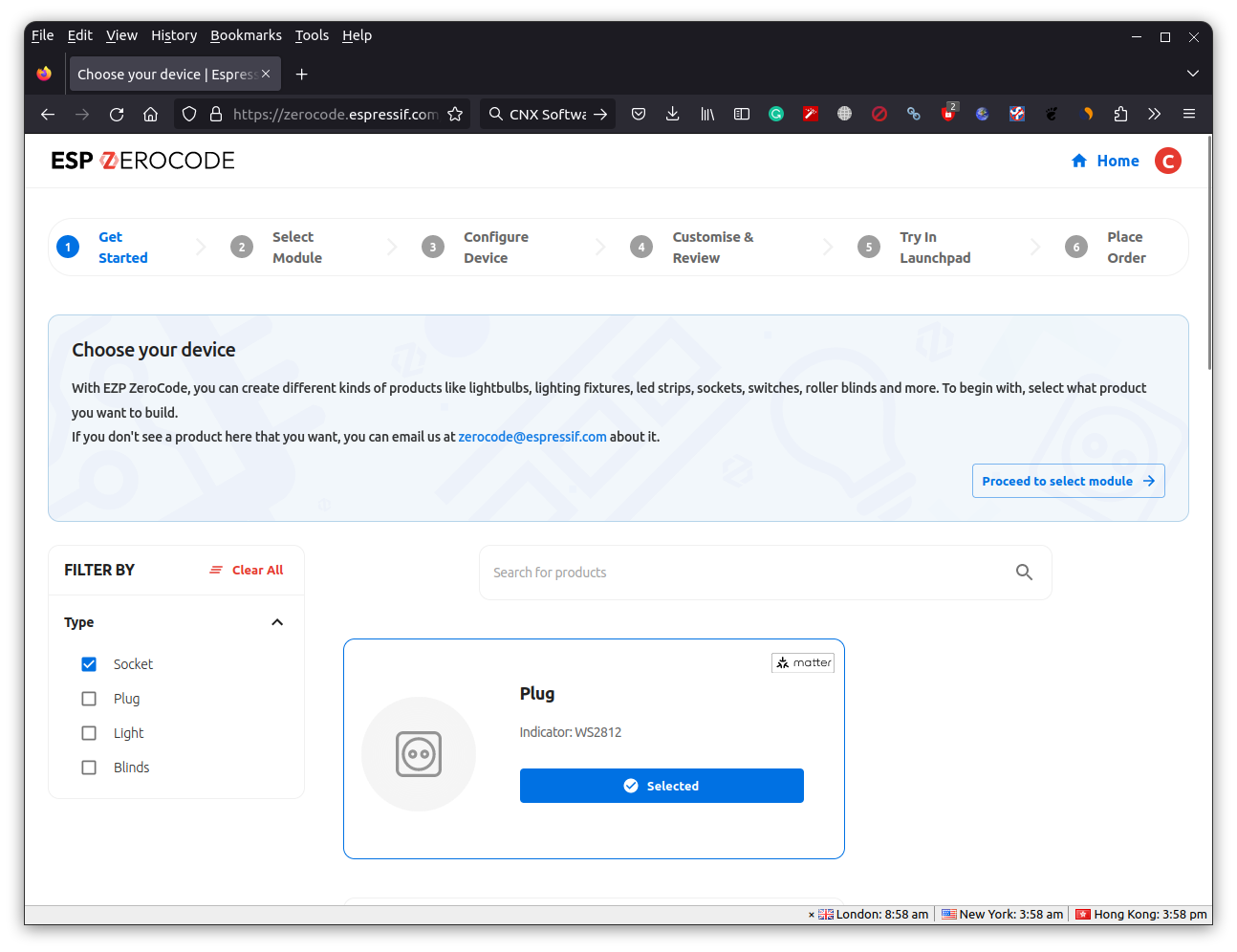Open the Tools menu
The height and width of the screenshot is (952, 1237).
(312, 35)
